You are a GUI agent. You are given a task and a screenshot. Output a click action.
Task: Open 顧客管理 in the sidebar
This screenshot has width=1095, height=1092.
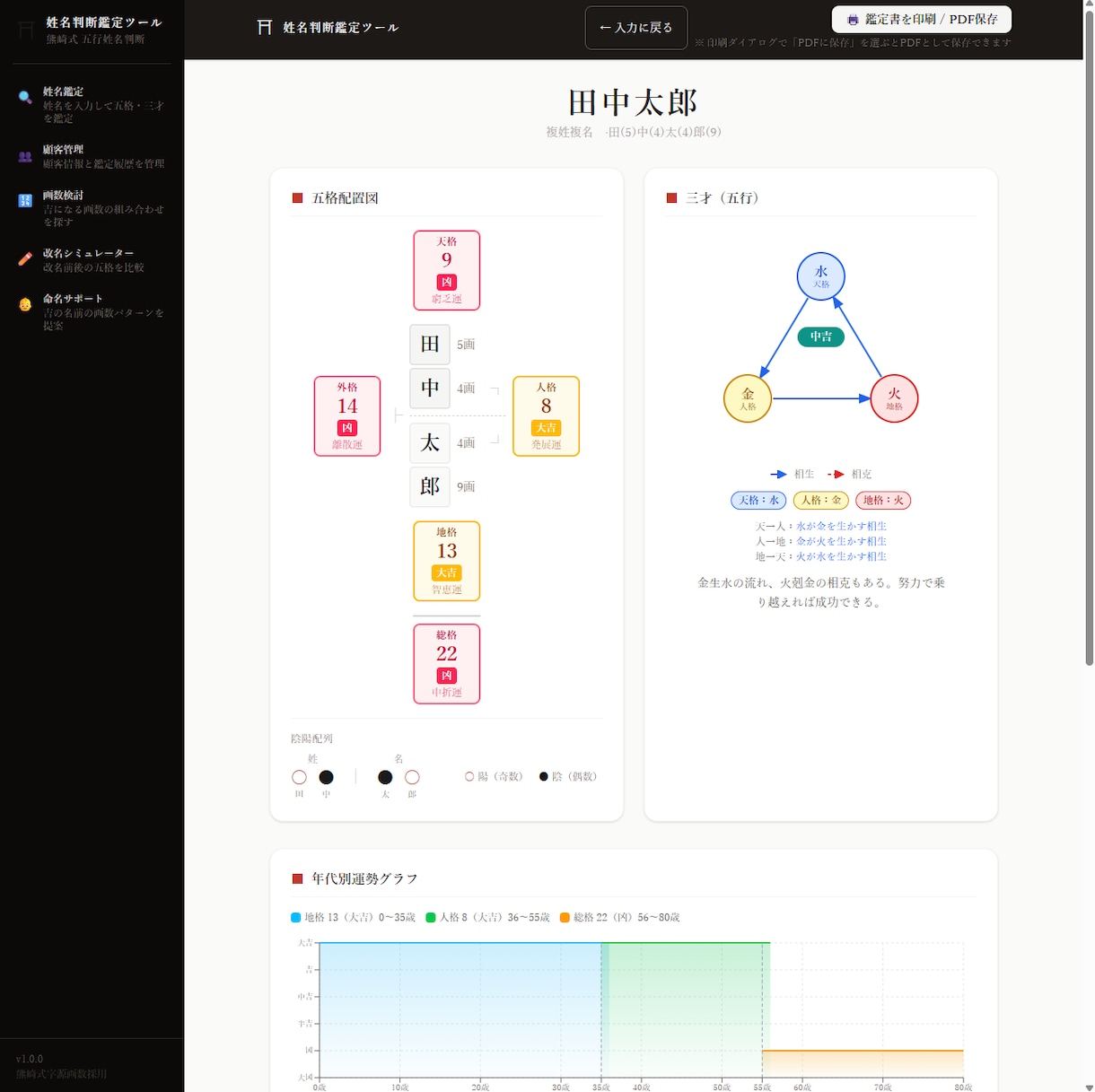[92, 156]
